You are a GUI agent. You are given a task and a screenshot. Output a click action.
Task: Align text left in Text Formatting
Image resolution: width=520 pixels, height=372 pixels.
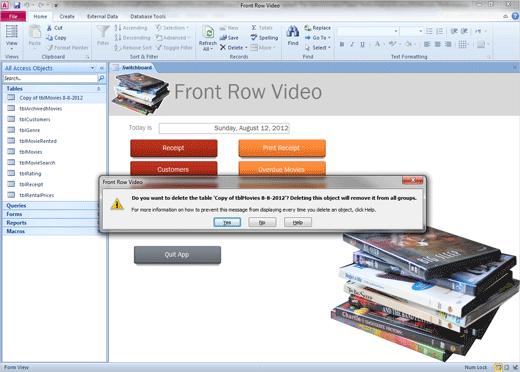click(427, 44)
